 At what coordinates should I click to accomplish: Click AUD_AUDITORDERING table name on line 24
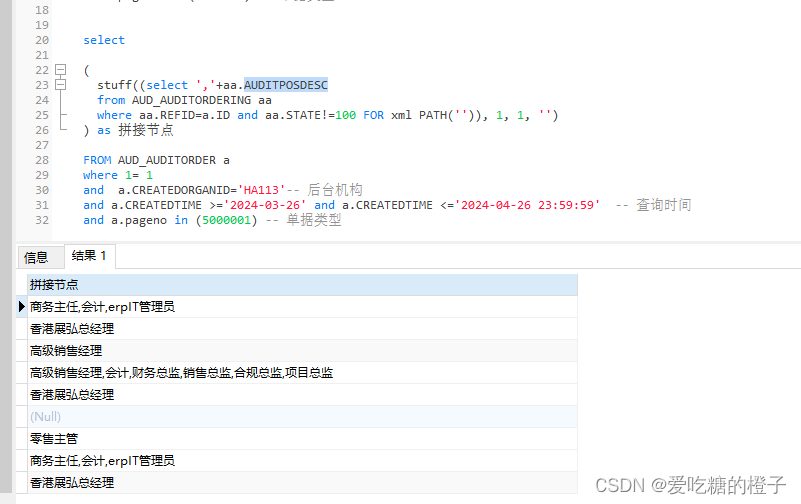pos(192,100)
